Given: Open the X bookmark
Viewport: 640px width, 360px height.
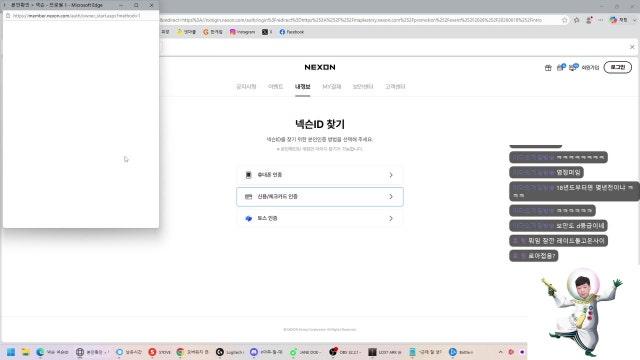Looking at the screenshot, I should (267, 32).
